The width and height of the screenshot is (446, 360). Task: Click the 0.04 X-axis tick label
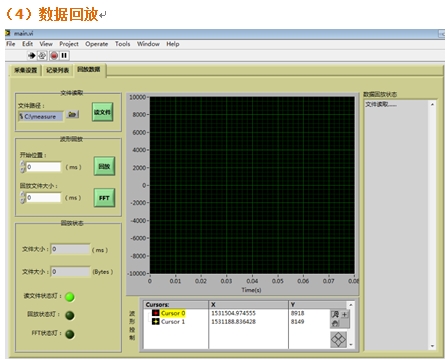(x=252, y=281)
